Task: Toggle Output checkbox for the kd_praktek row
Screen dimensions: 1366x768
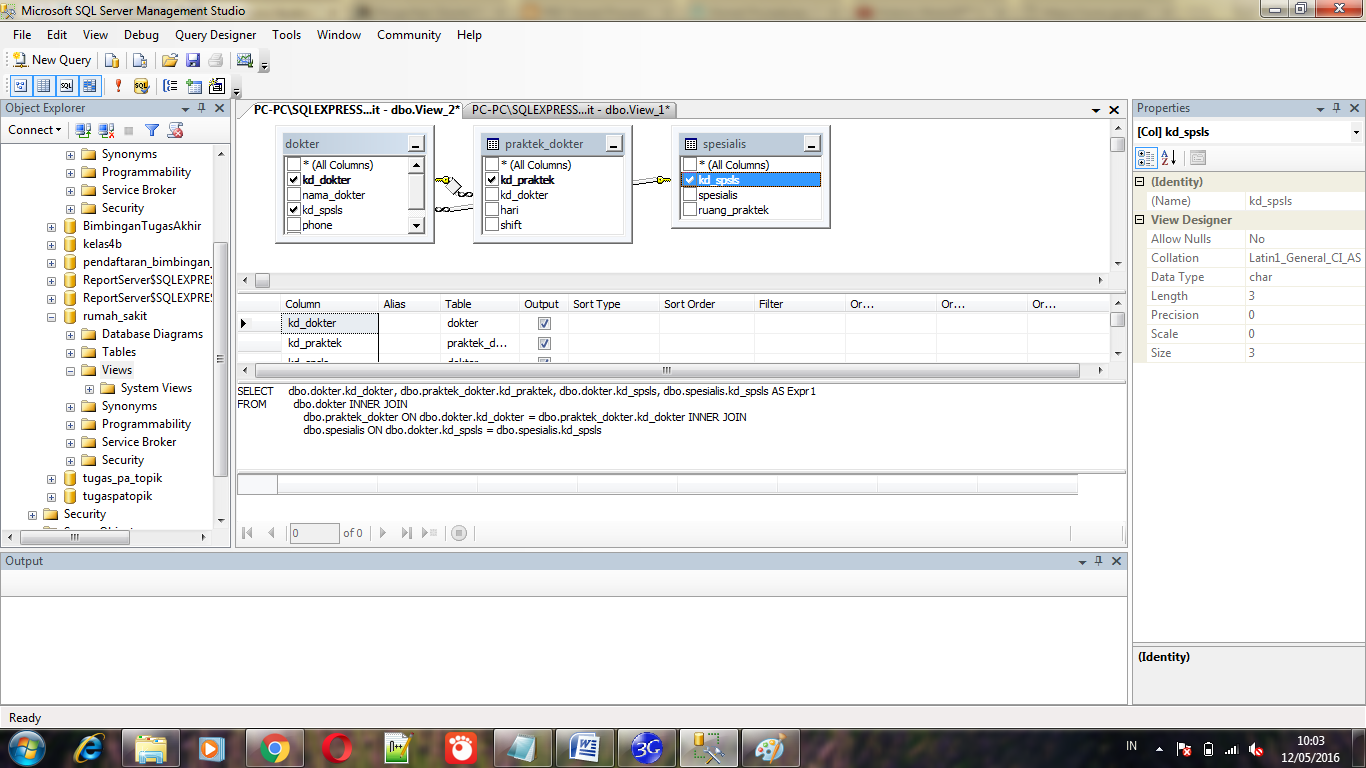Action: (x=544, y=343)
